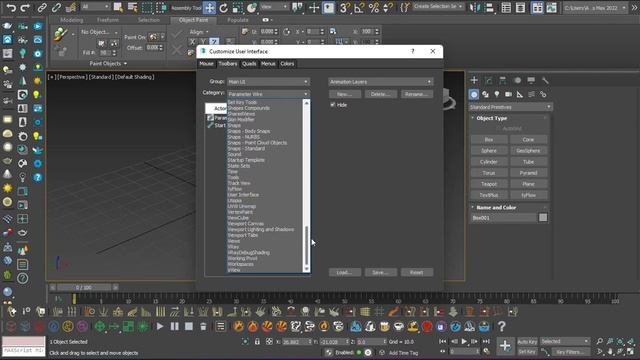Click the Pause button in lower toolbar
The width and height of the screenshot is (640, 360).
(x=174, y=326)
